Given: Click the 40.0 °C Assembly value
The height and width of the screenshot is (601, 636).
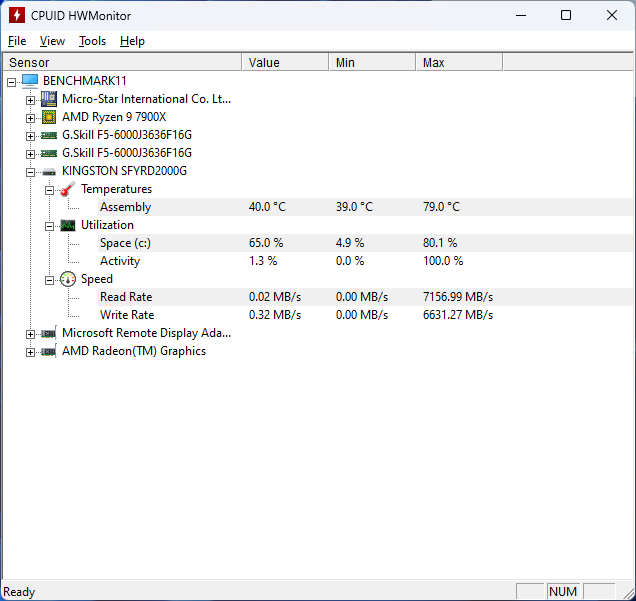Looking at the screenshot, I should 267,207.
